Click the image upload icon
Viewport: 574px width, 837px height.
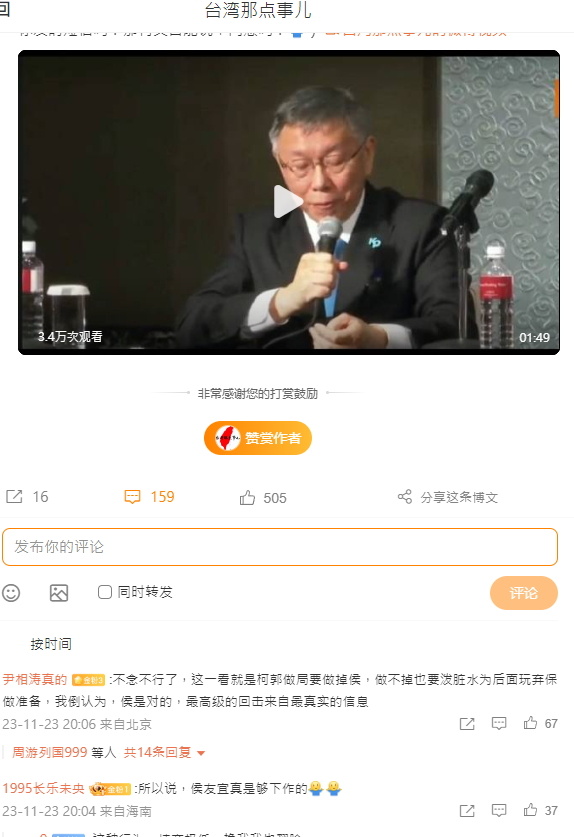click(59, 593)
